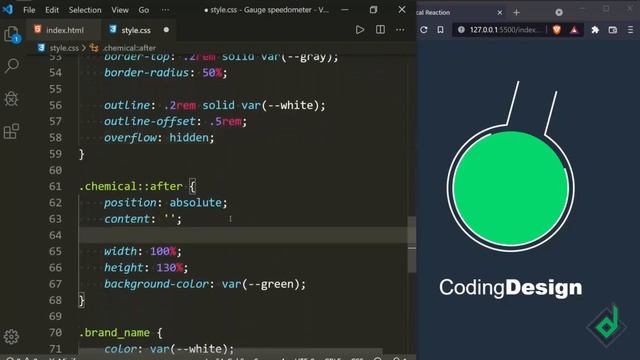The image size is (640, 360).
Task: Open the View menu
Action: [120, 10]
